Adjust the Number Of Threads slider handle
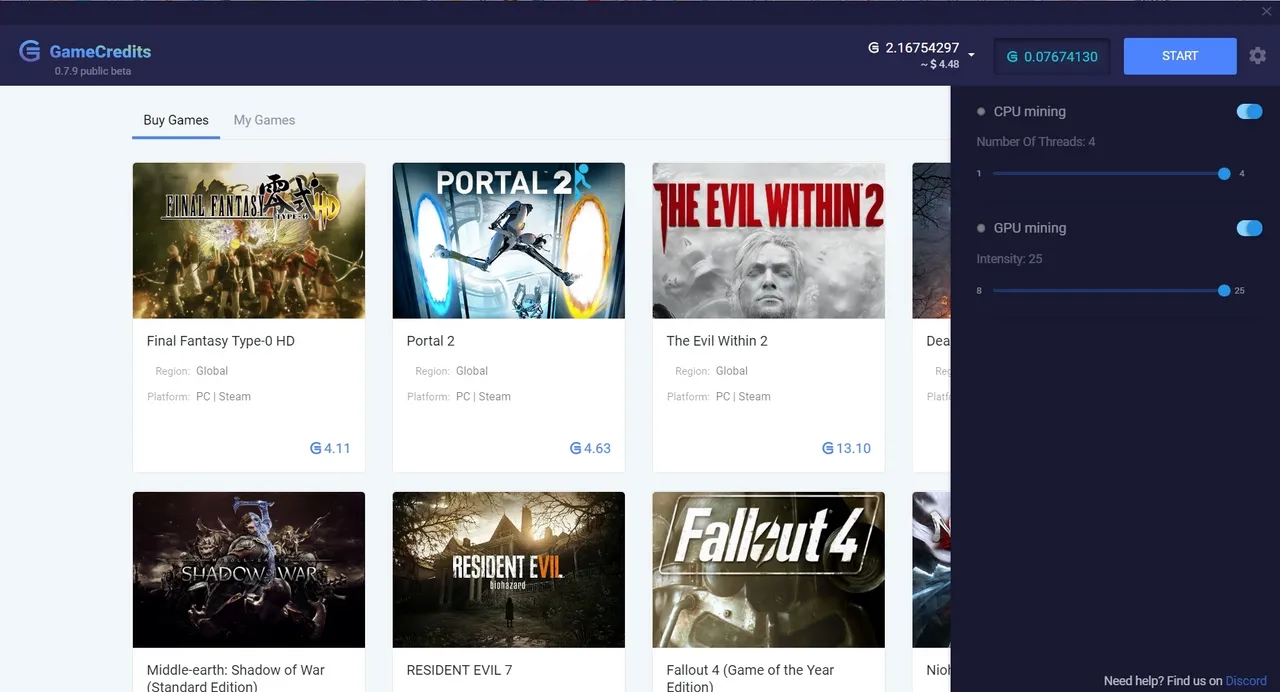Image resolution: width=1280 pixels, height=692 pixels. point(1224,174)
